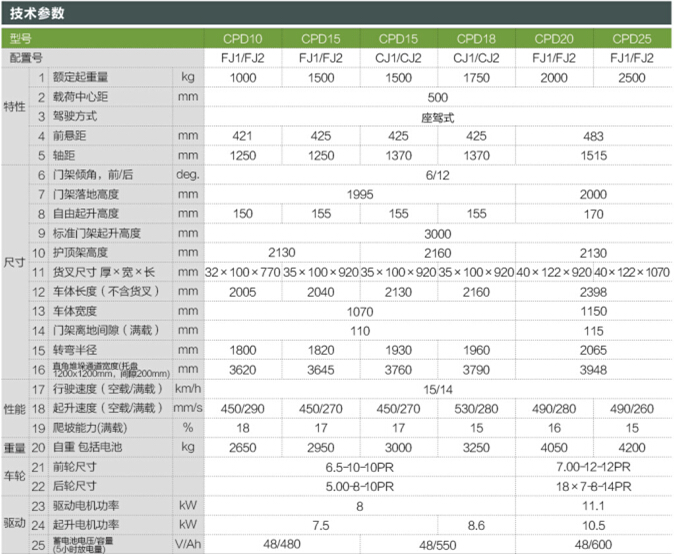Image resolution: width=674 pixels, height=554 pixels.
Task: Click the 18×7-8-14PR rear tire value
Action: (593, 485)
